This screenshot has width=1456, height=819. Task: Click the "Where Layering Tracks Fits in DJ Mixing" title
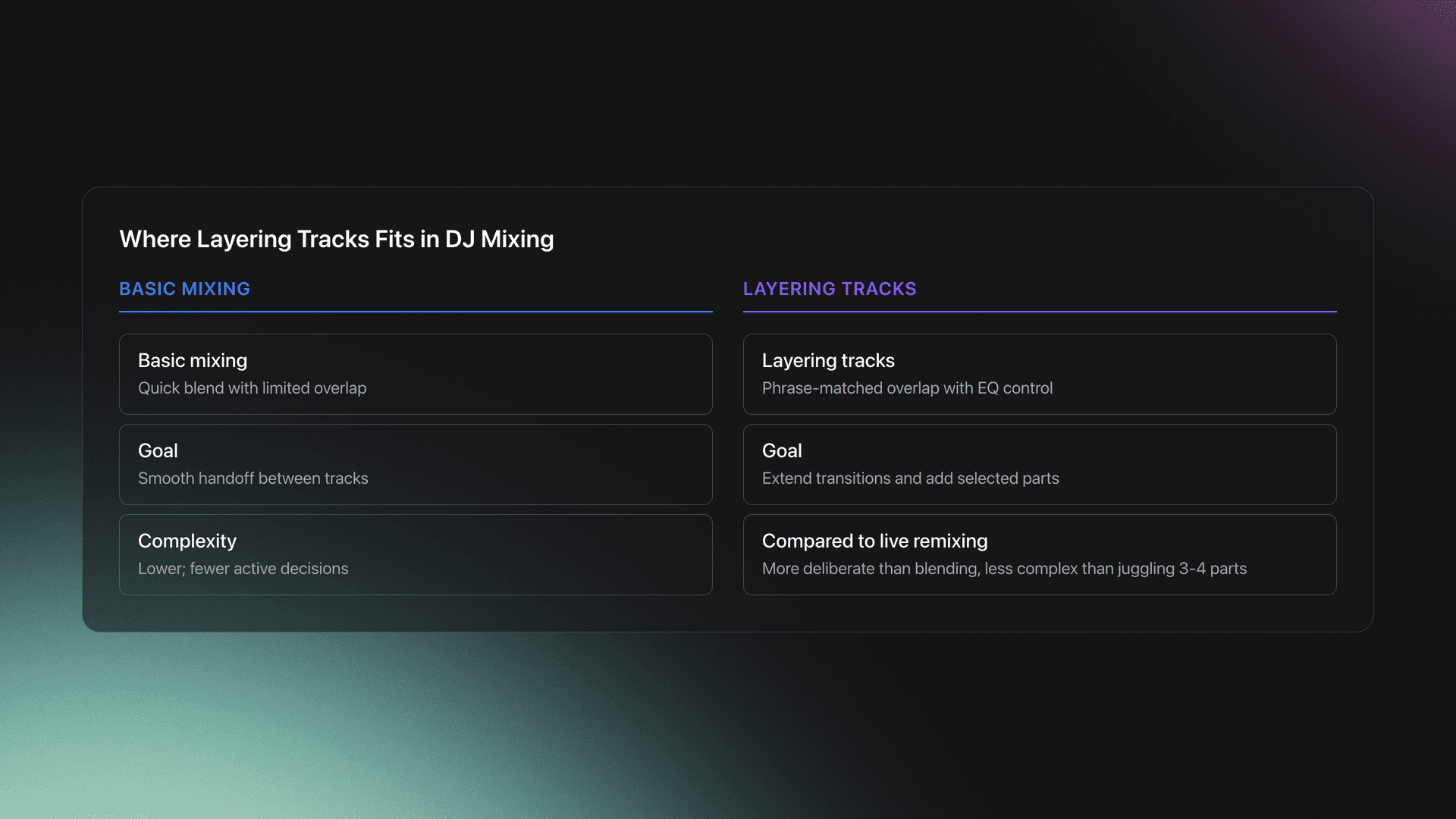pyautogui.click(x=336, y=239)
